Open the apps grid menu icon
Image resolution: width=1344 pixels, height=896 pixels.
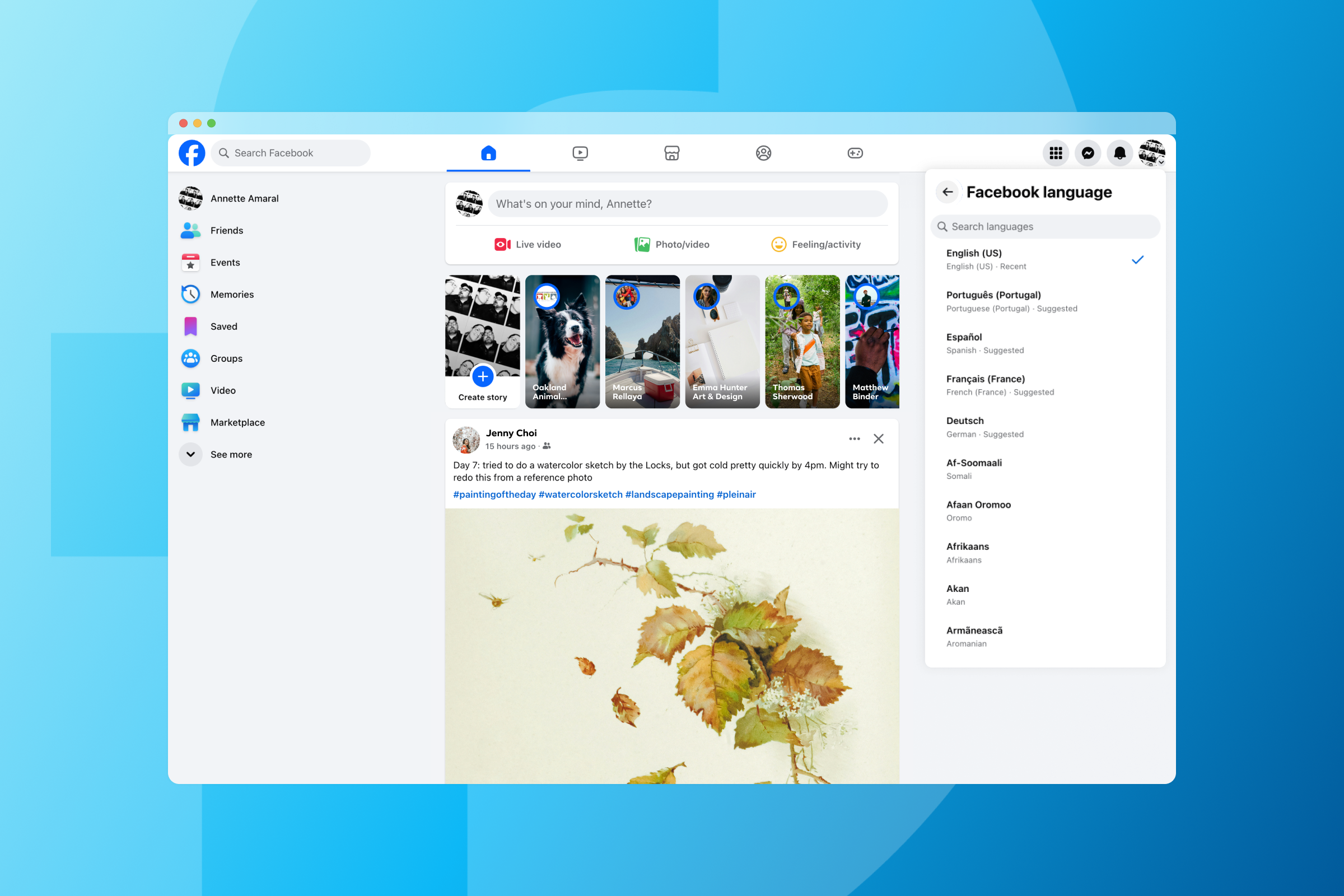coord(1056,152)
